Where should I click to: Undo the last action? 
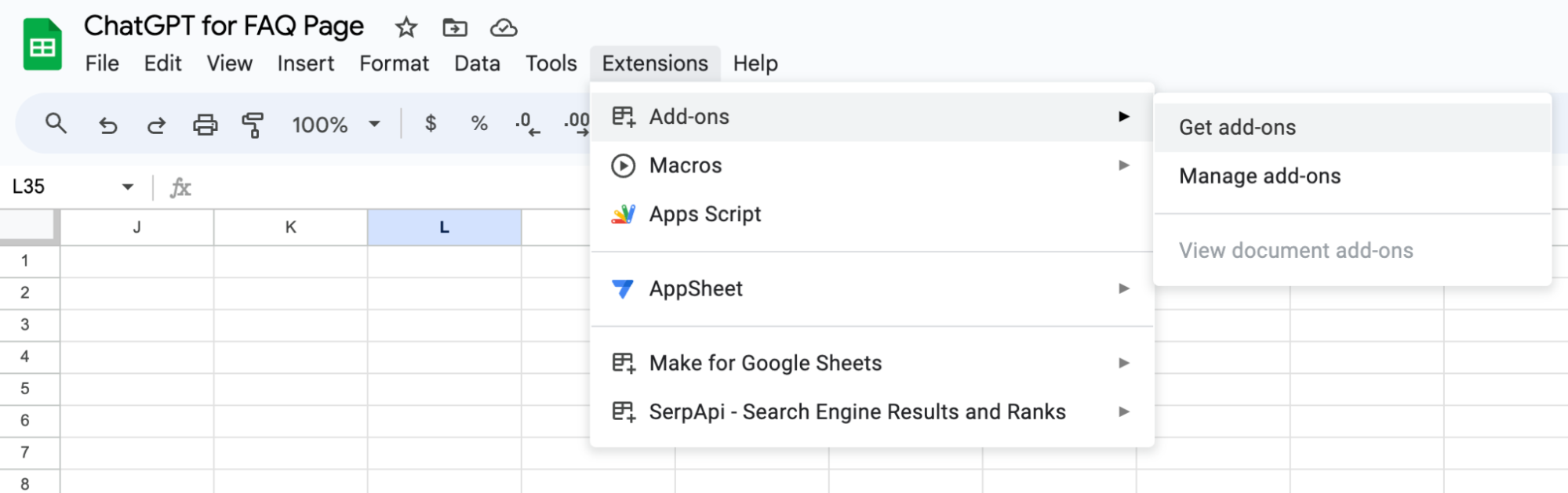point(107,124)
